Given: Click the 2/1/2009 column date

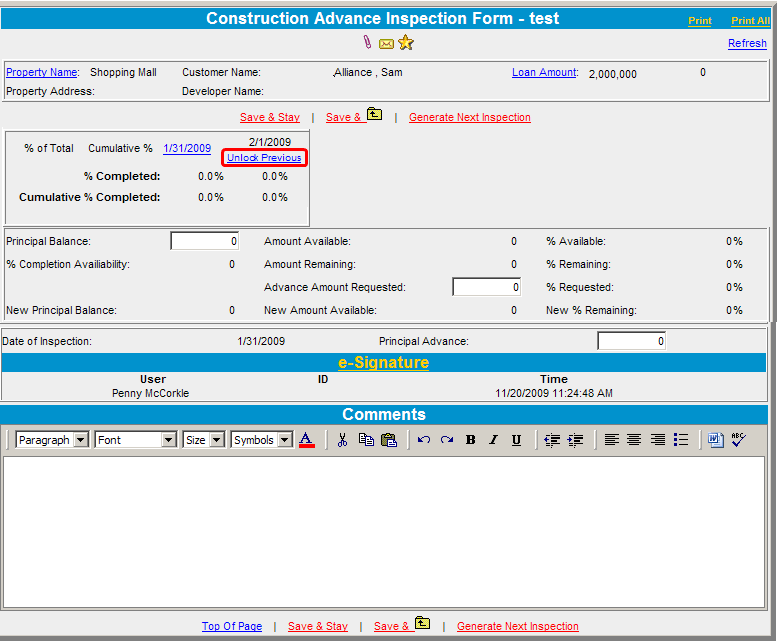Looking at the screenshot, I should pos(270,142).
